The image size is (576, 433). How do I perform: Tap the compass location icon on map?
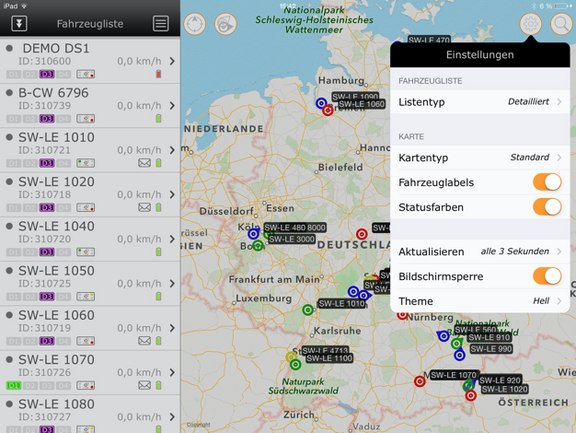point(195,24)
